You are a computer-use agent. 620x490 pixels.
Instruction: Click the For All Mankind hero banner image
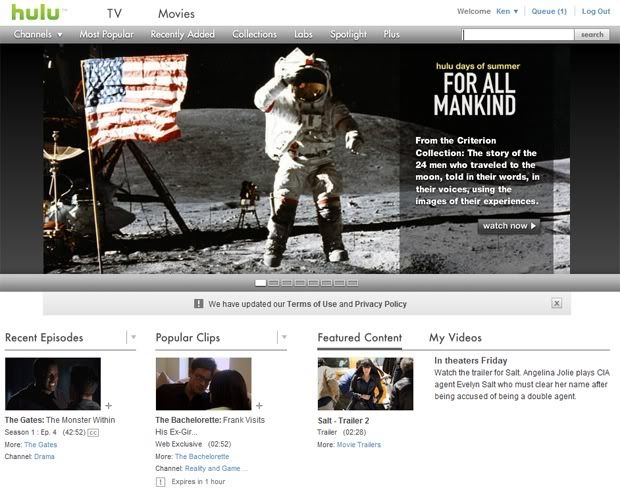[306, 159]
